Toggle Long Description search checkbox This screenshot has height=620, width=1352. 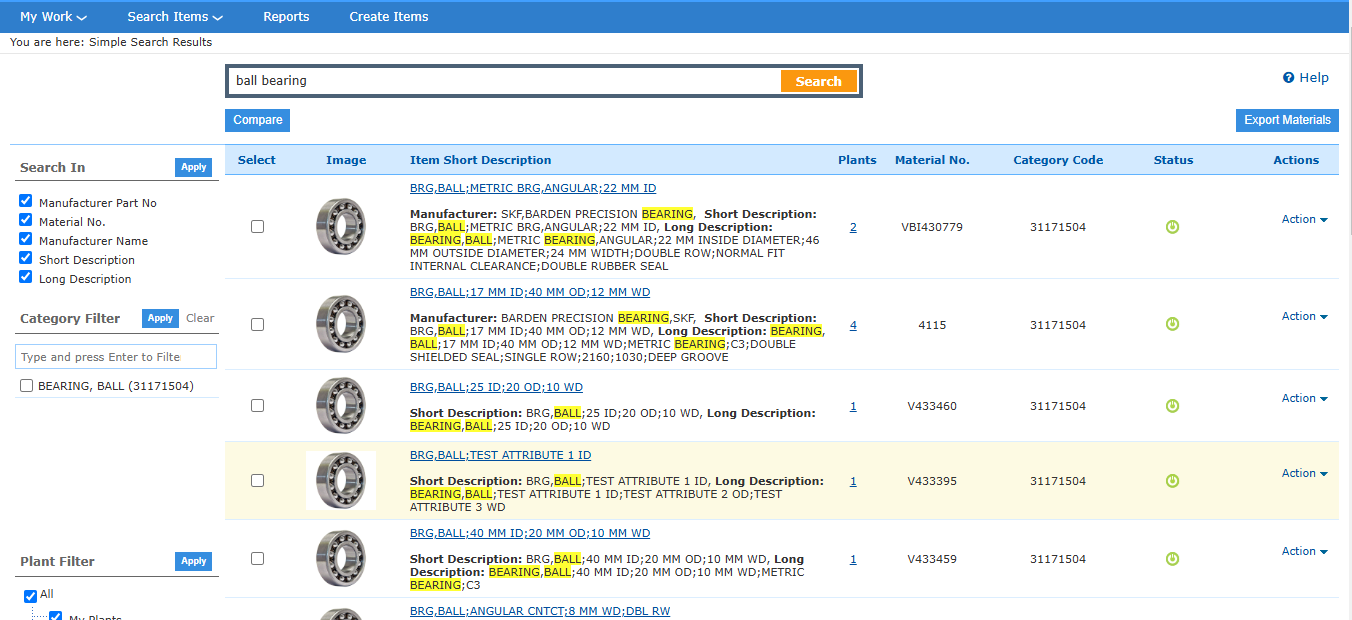(26, 278)
